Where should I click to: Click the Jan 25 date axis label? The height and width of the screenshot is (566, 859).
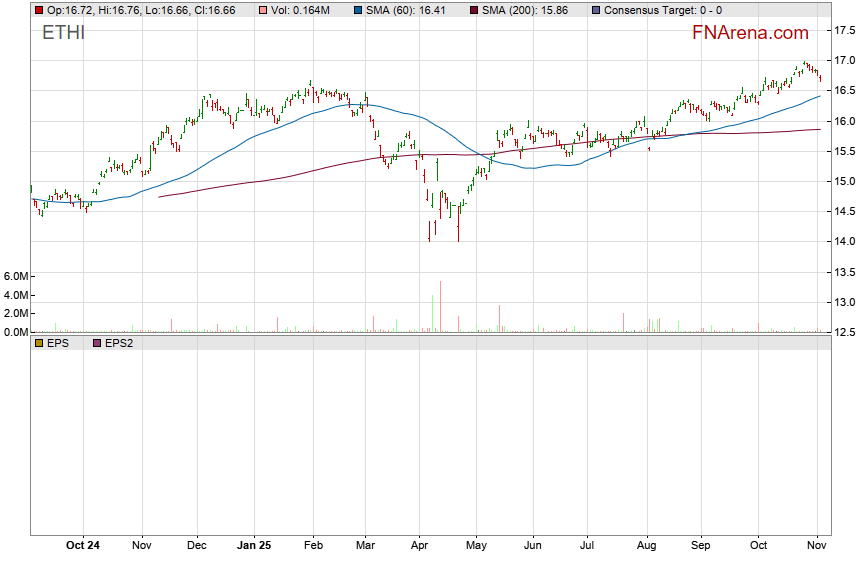pyautogui.click(x=254, y=546)
